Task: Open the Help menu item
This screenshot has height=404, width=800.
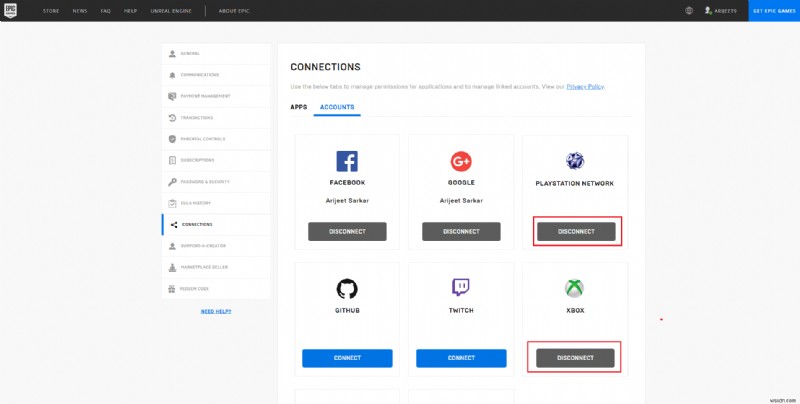Action: point(131,11)
